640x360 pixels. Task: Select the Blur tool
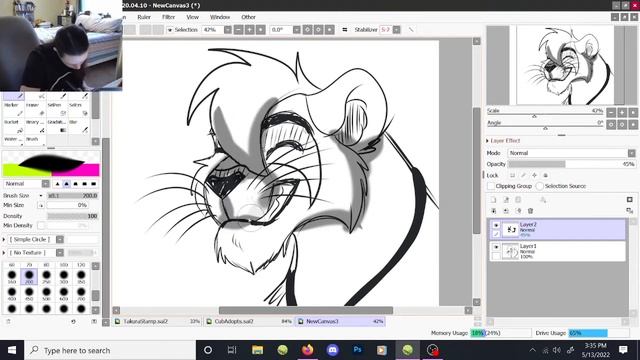[x=78, y=126]
